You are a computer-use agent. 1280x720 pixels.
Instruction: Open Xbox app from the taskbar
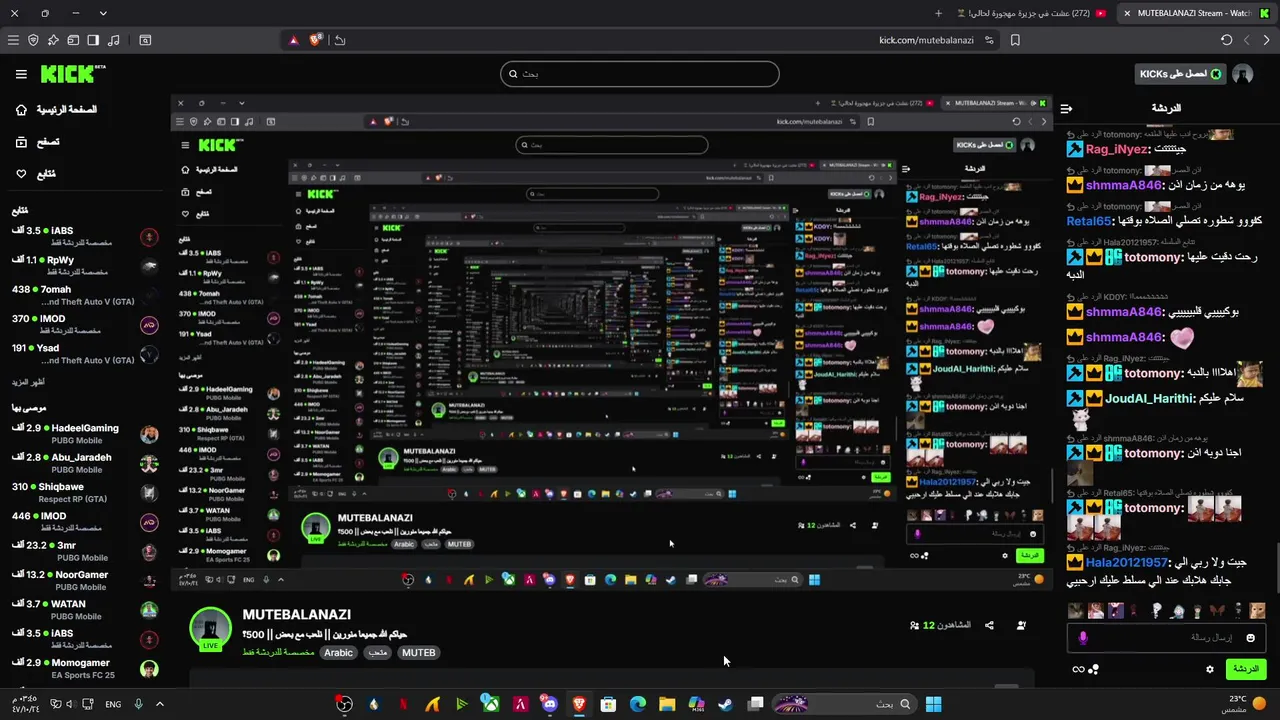(x=490, y=704)
